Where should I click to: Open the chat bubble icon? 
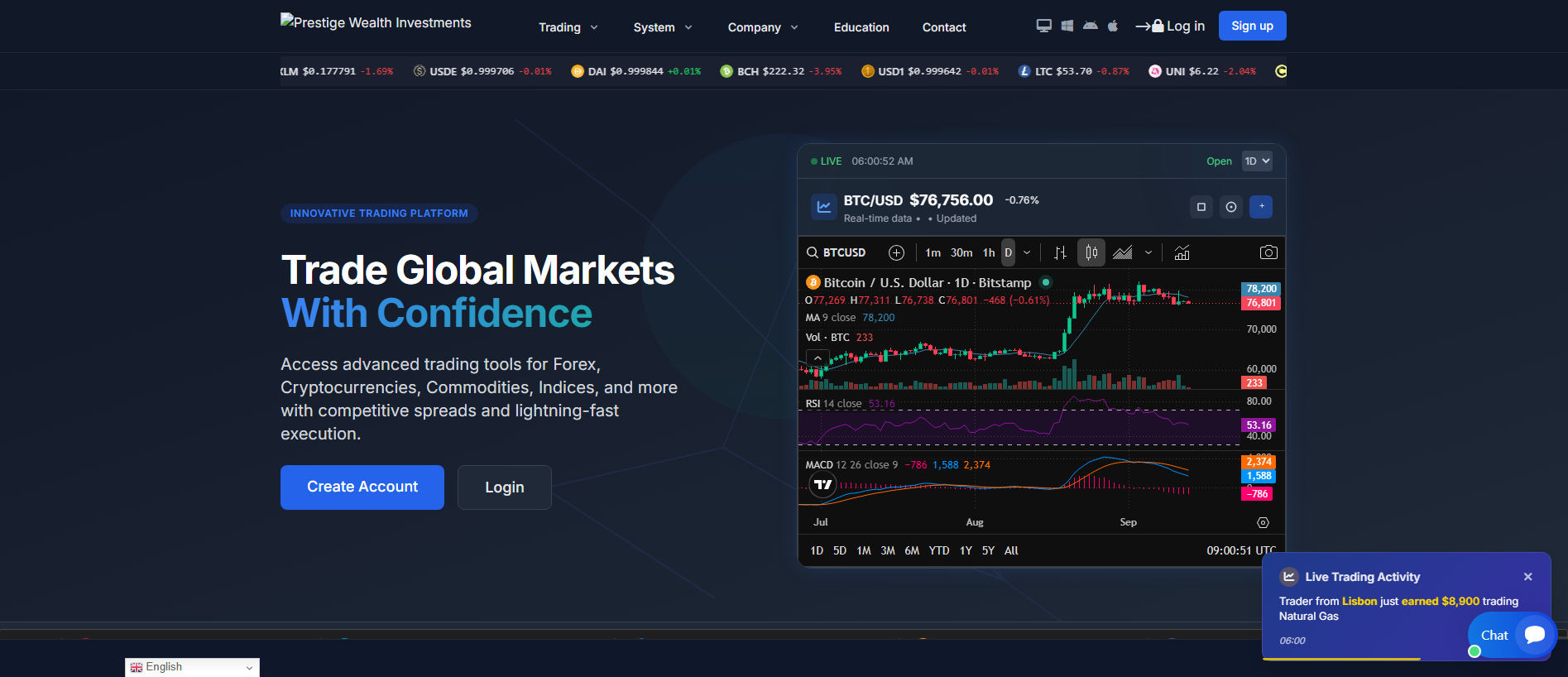[x=1535, y=635]
